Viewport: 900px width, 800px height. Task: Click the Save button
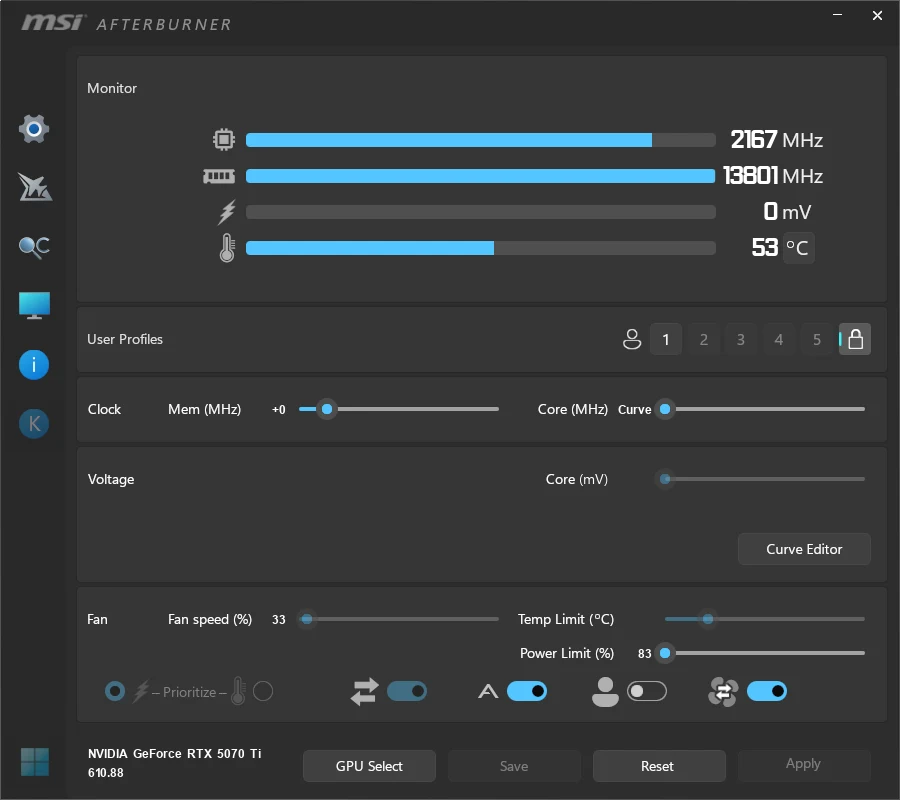coord(514,766)
